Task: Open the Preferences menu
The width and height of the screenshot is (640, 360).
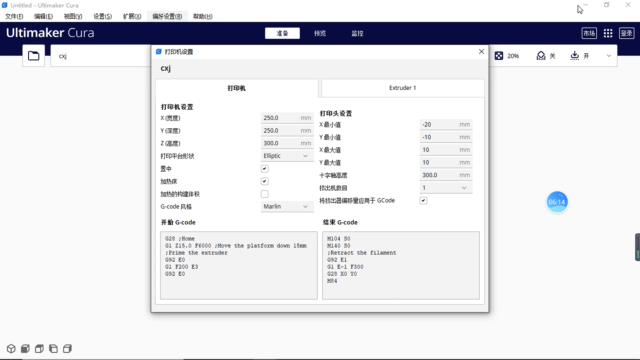Action: click(x=167, y=16)
